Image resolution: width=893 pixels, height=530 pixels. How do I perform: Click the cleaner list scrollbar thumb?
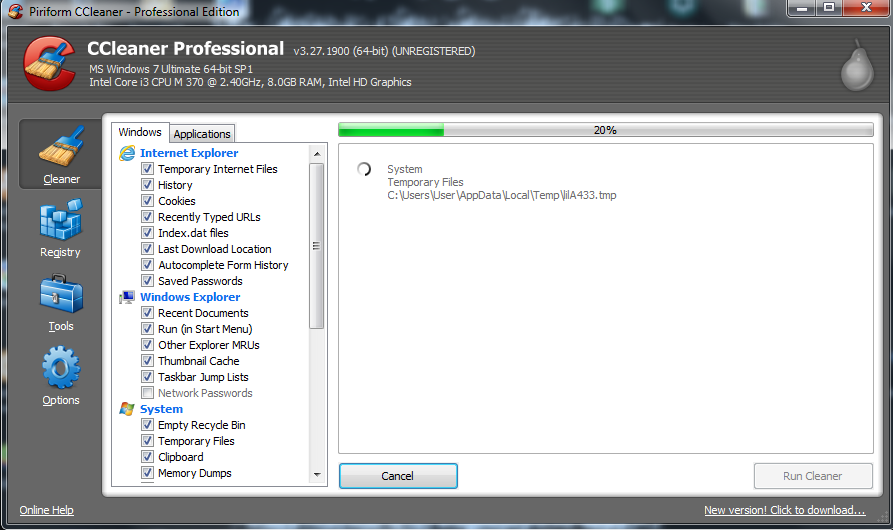pyautogui.click(x=317, y=246)
